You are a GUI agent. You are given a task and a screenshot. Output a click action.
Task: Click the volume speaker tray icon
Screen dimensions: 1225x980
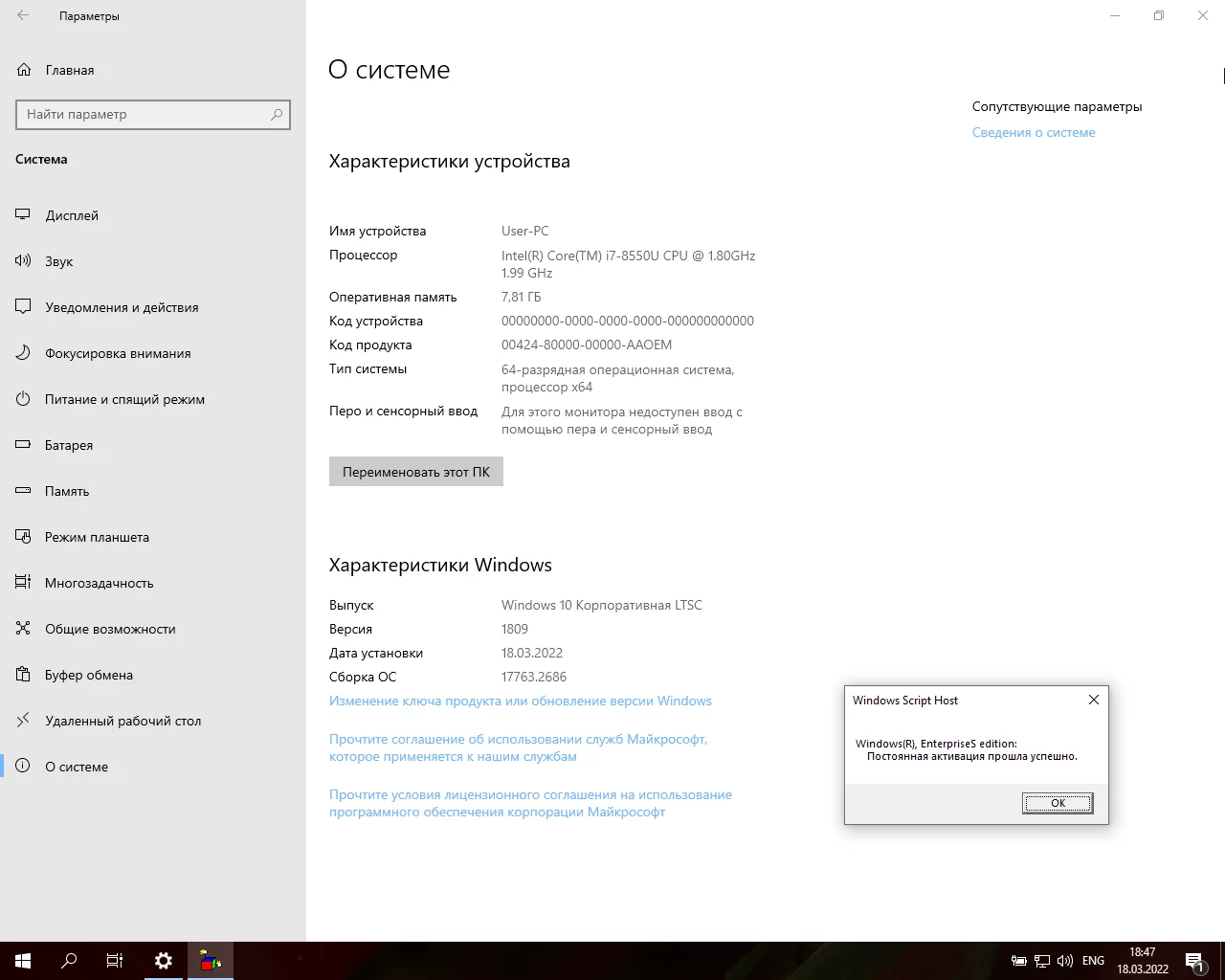pos(1065,961)
